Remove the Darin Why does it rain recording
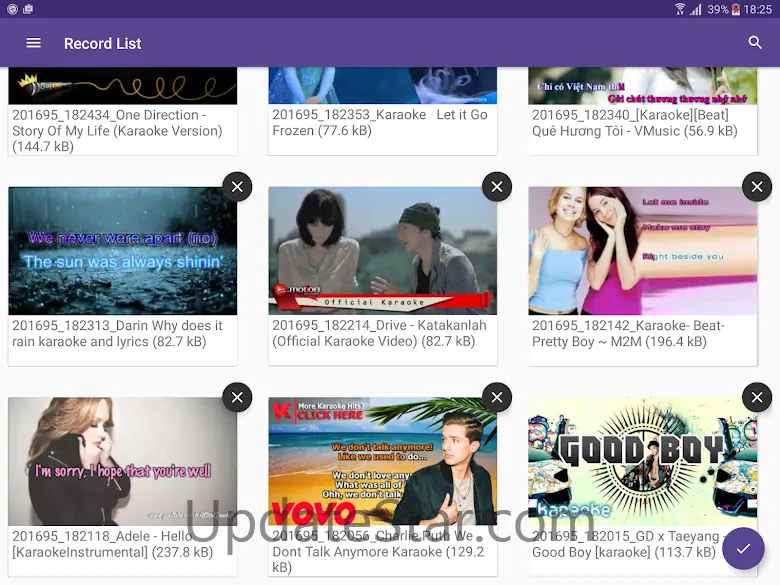 (237, 187)
